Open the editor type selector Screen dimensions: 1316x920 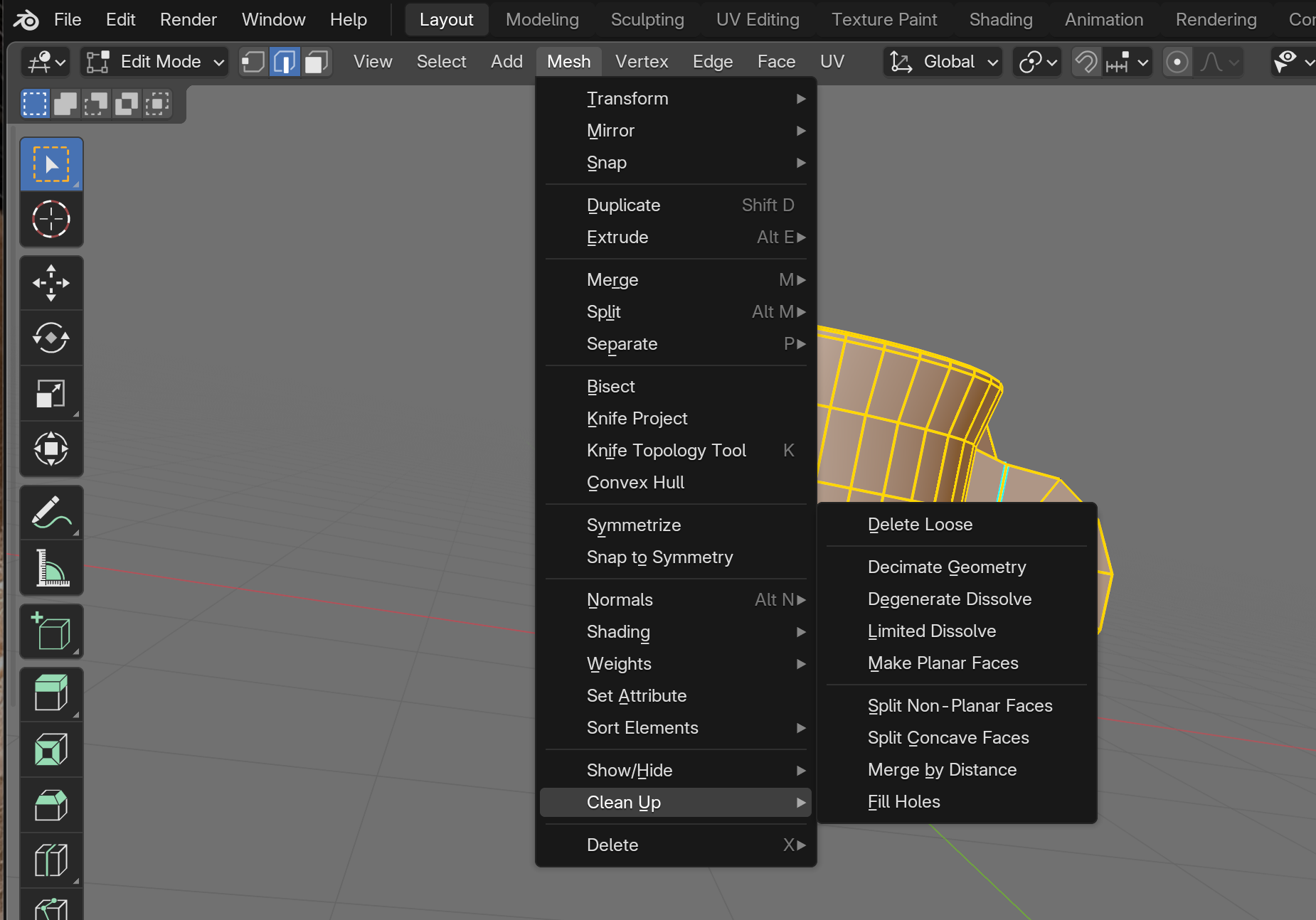(46, 62)
